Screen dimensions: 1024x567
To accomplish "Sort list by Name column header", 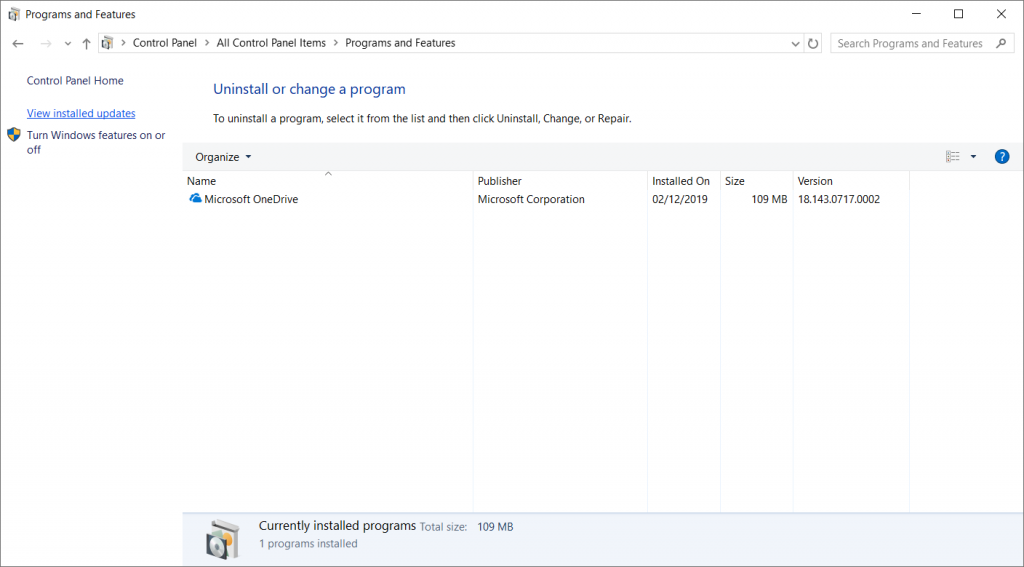I will click(328, 181).
